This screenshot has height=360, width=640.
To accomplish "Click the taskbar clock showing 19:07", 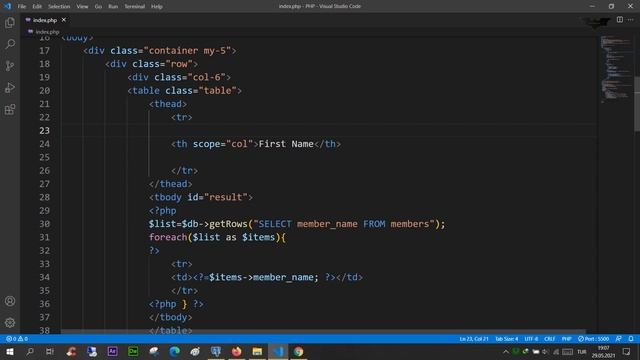I will point(603,351).
